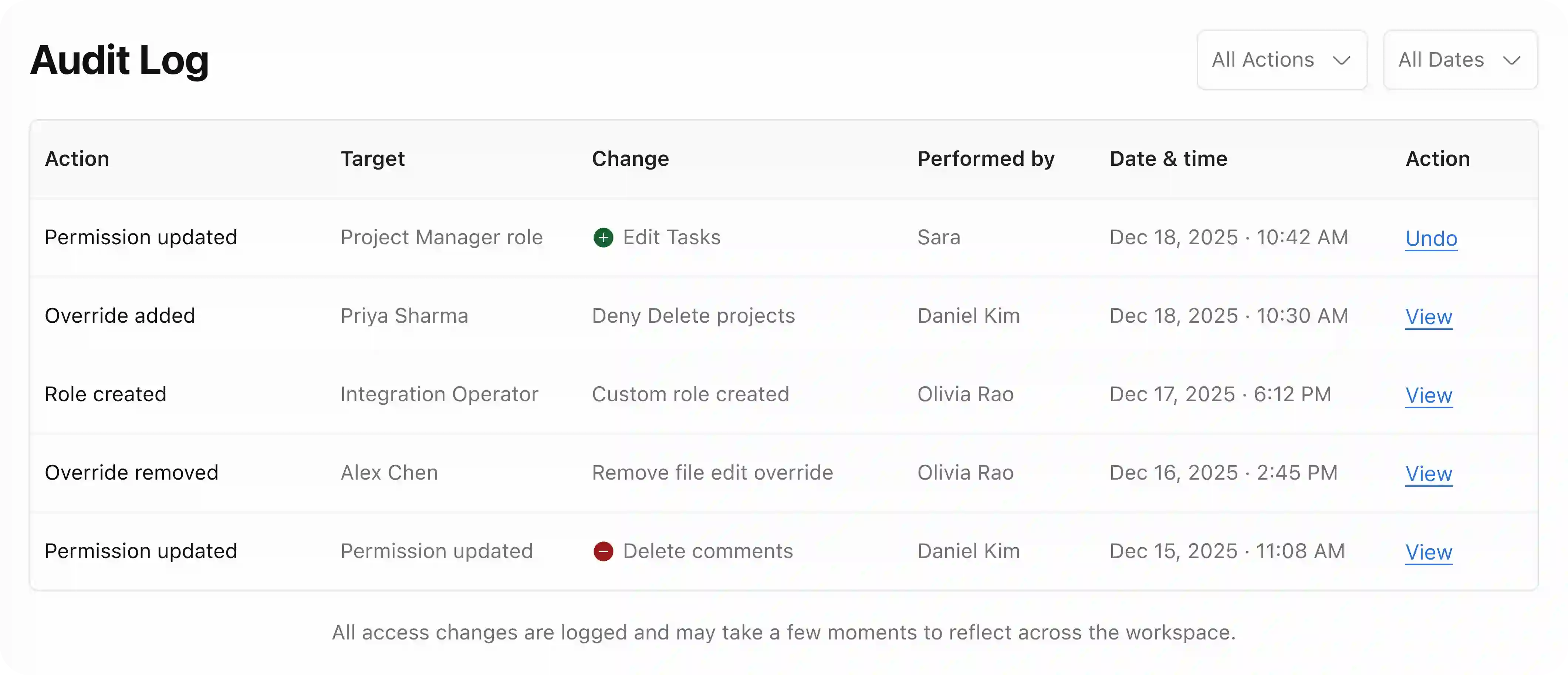The image size is (1568, 675).
Task: Select the Override added row label
Action: click(120, 316)
